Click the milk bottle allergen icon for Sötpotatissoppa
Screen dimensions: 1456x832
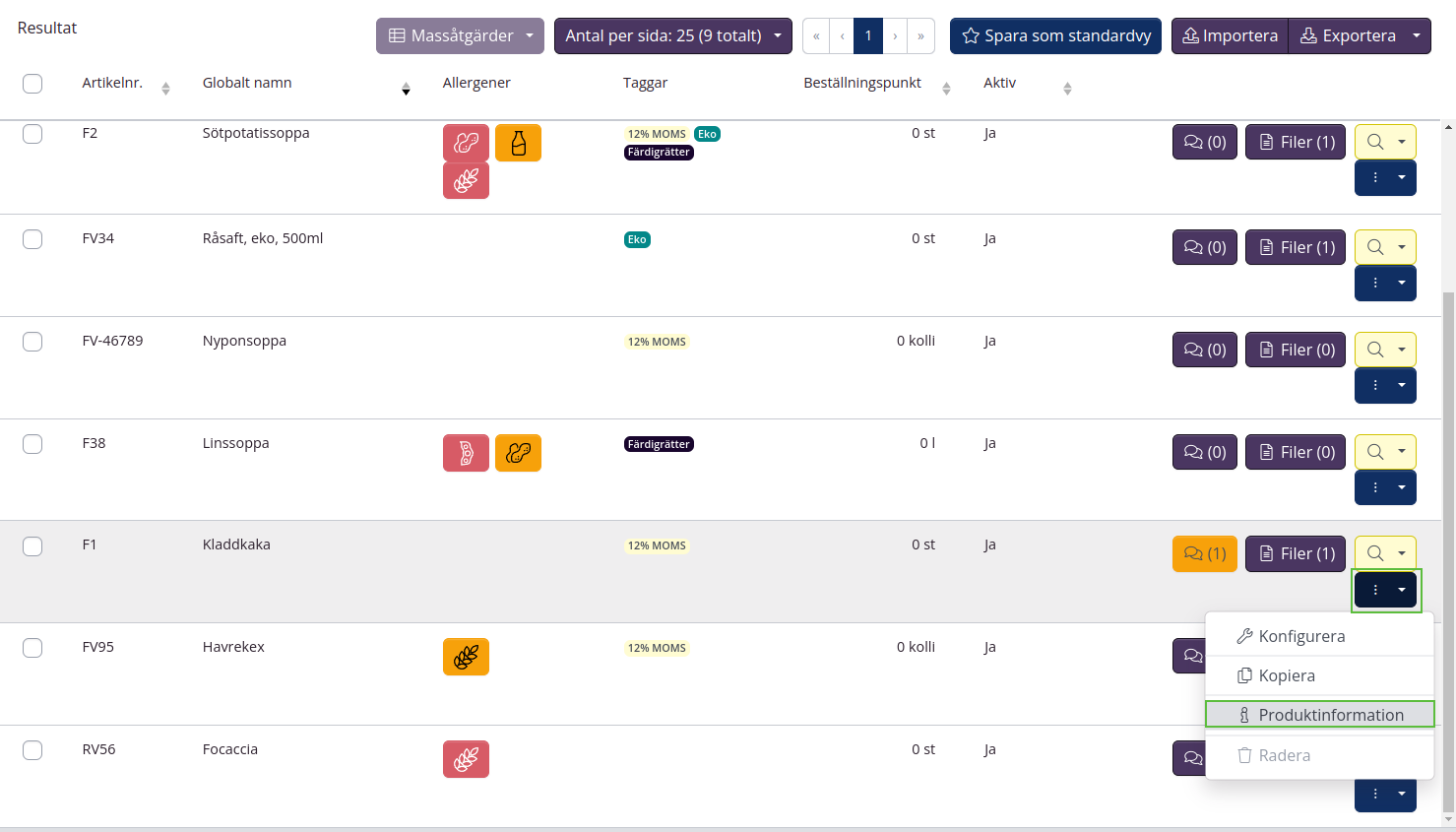coord(518,143)
